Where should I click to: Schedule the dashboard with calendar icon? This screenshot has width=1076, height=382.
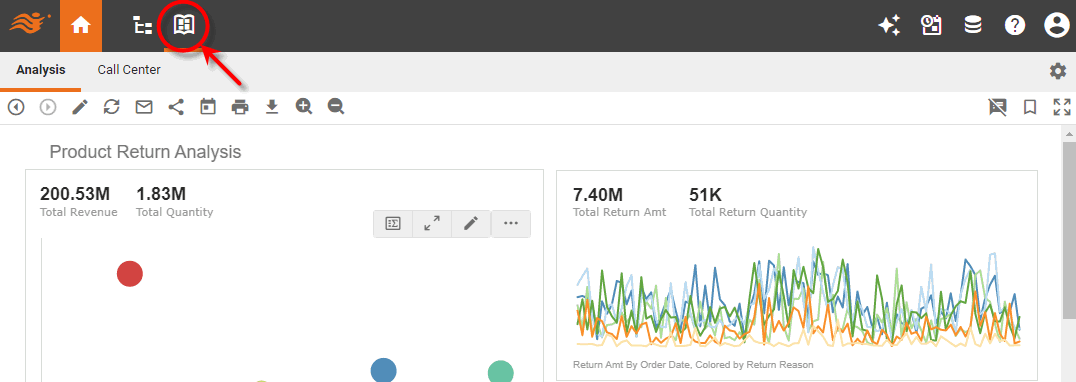(x=208, y=107)
